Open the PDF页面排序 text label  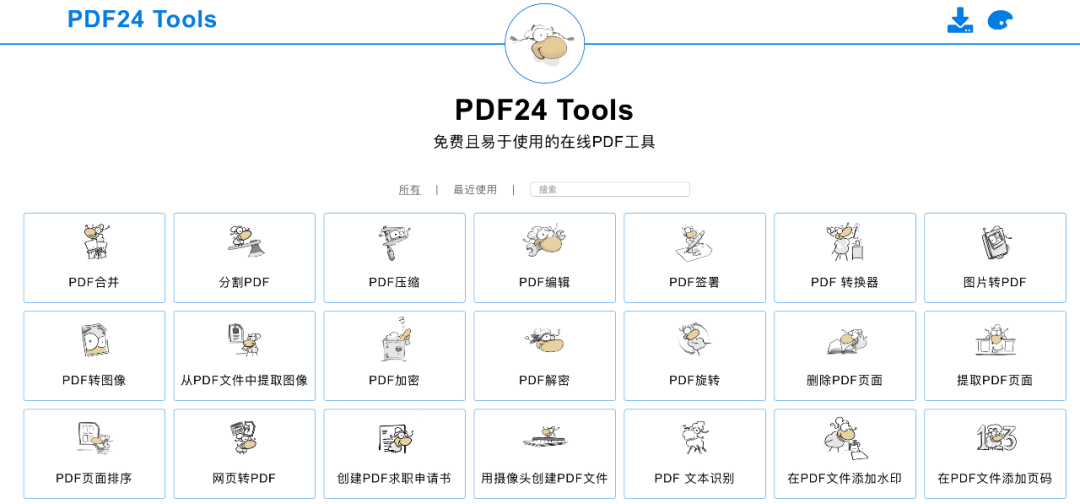[x=94, y=478]
